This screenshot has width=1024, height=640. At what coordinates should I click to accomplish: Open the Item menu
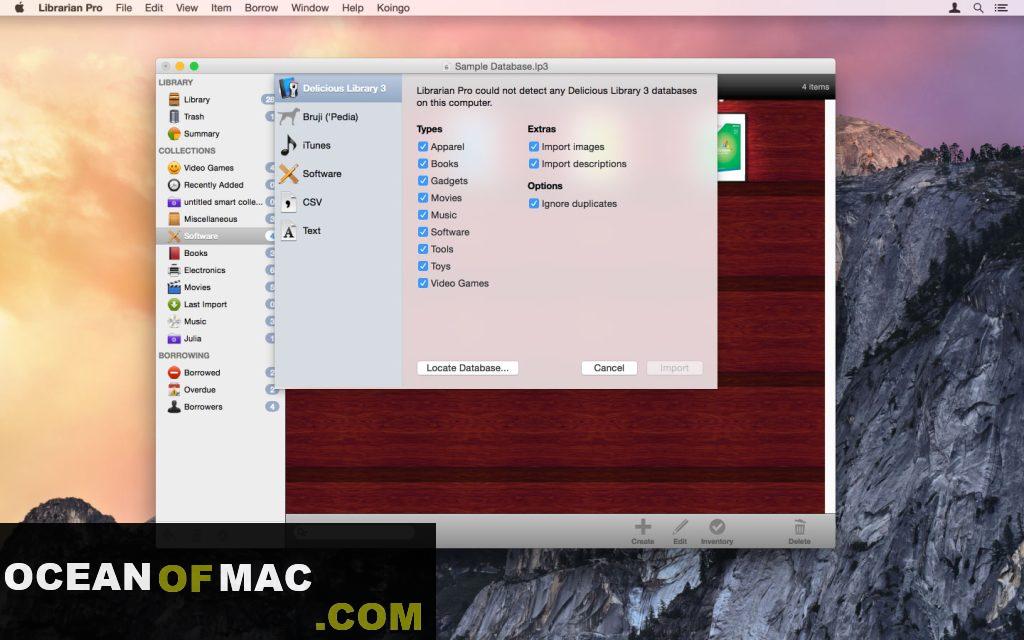[x=221, y=8]
